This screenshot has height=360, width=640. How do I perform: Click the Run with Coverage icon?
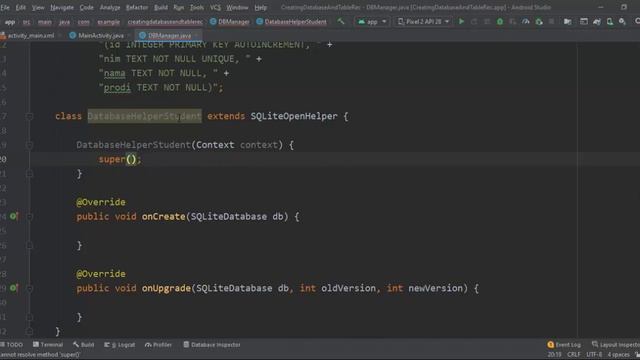pyautogui.click(x=513, y=22)
